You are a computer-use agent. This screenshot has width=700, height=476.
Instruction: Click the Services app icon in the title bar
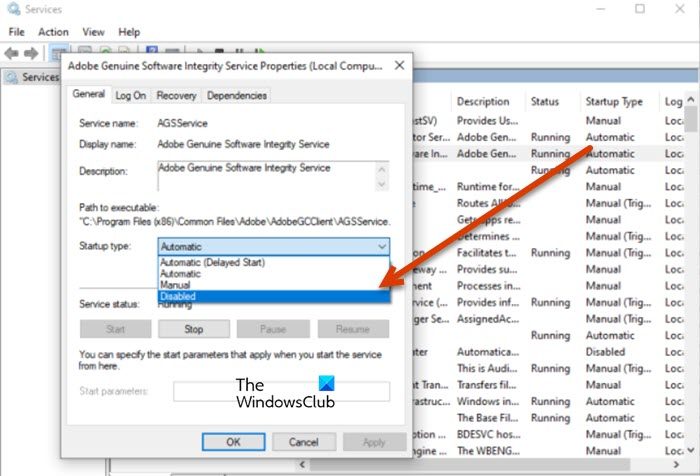pyautogui.click(x=14, y=9)
